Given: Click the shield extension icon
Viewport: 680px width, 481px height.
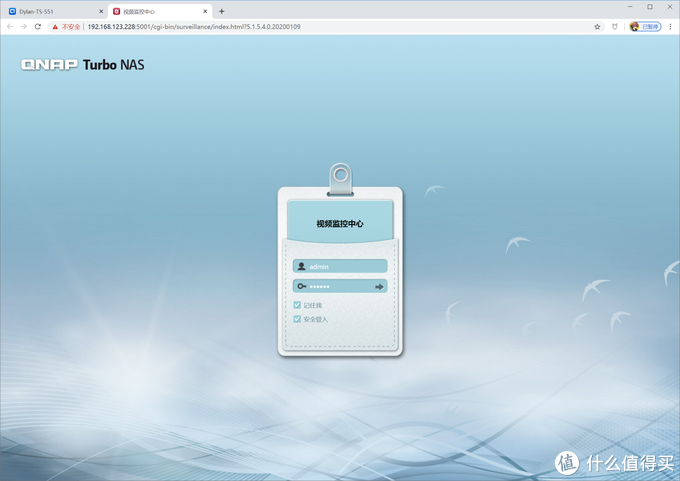Looking at the screenshot, I should tap(615, 27).
